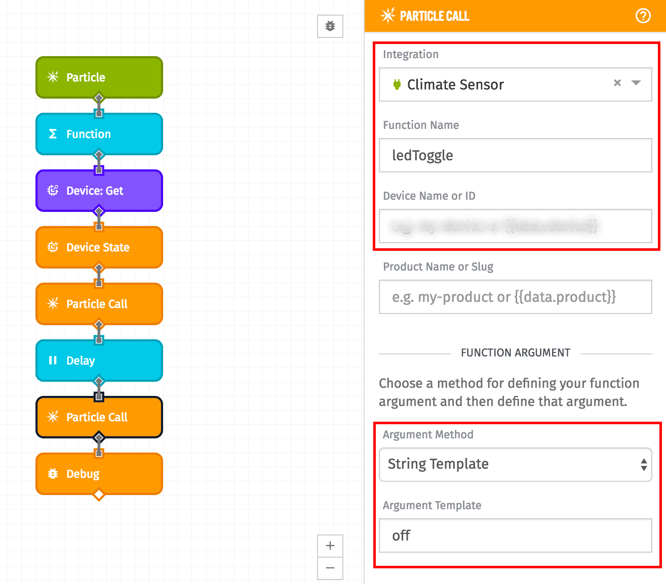The width and height of the screenshot is (666, 584).
Task: Select the Debug node
Action: [x=99, y=474]
